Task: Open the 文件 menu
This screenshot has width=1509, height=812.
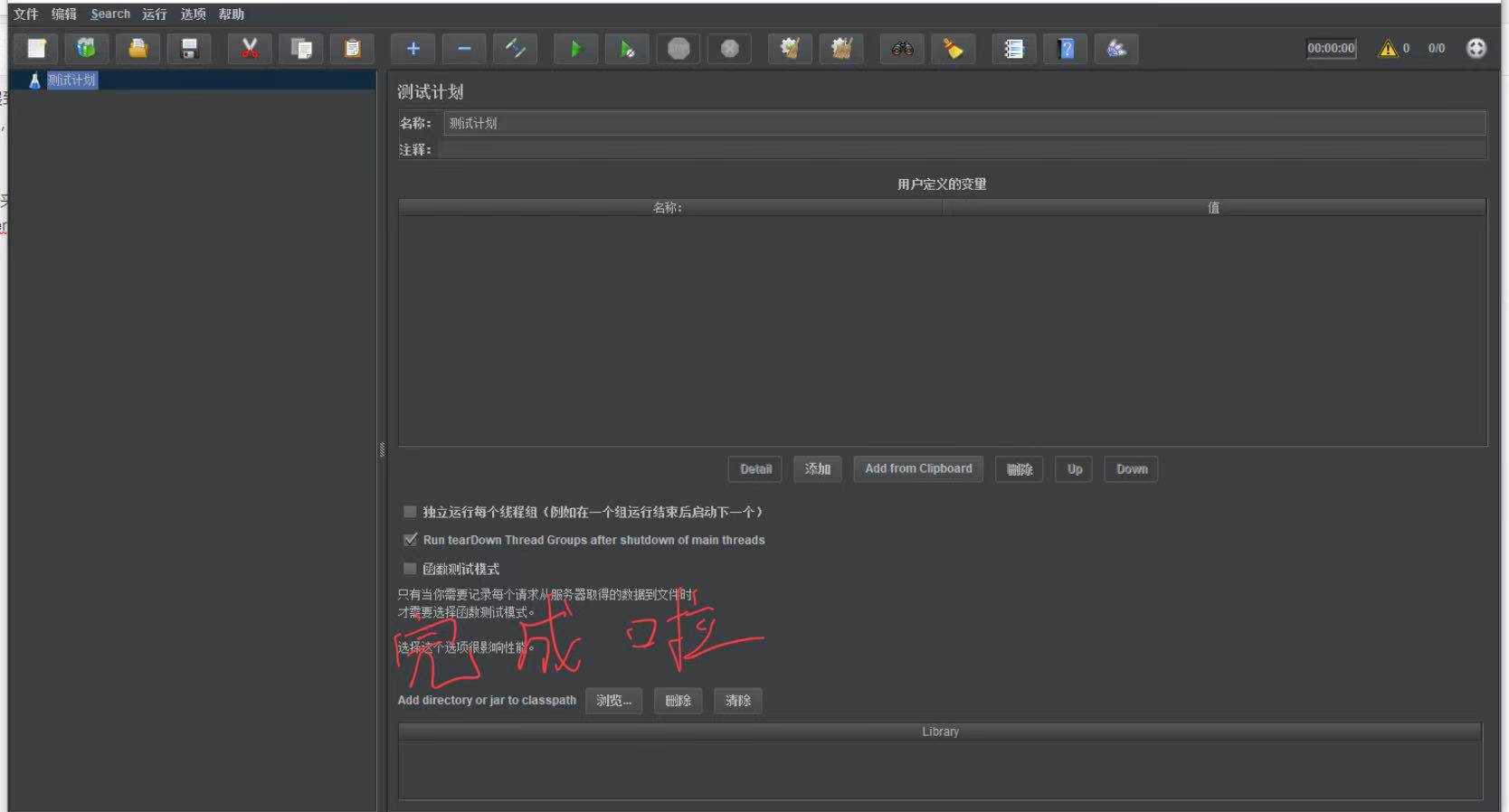Action: (25, 14)
